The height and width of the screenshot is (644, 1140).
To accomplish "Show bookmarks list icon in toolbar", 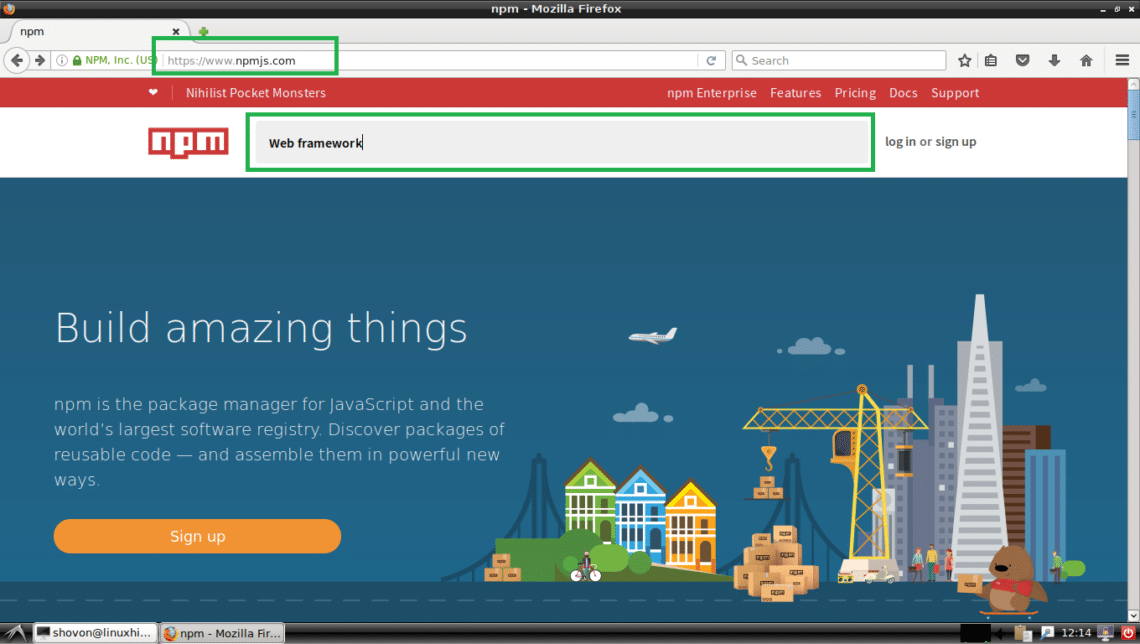I will pos(991,60).
